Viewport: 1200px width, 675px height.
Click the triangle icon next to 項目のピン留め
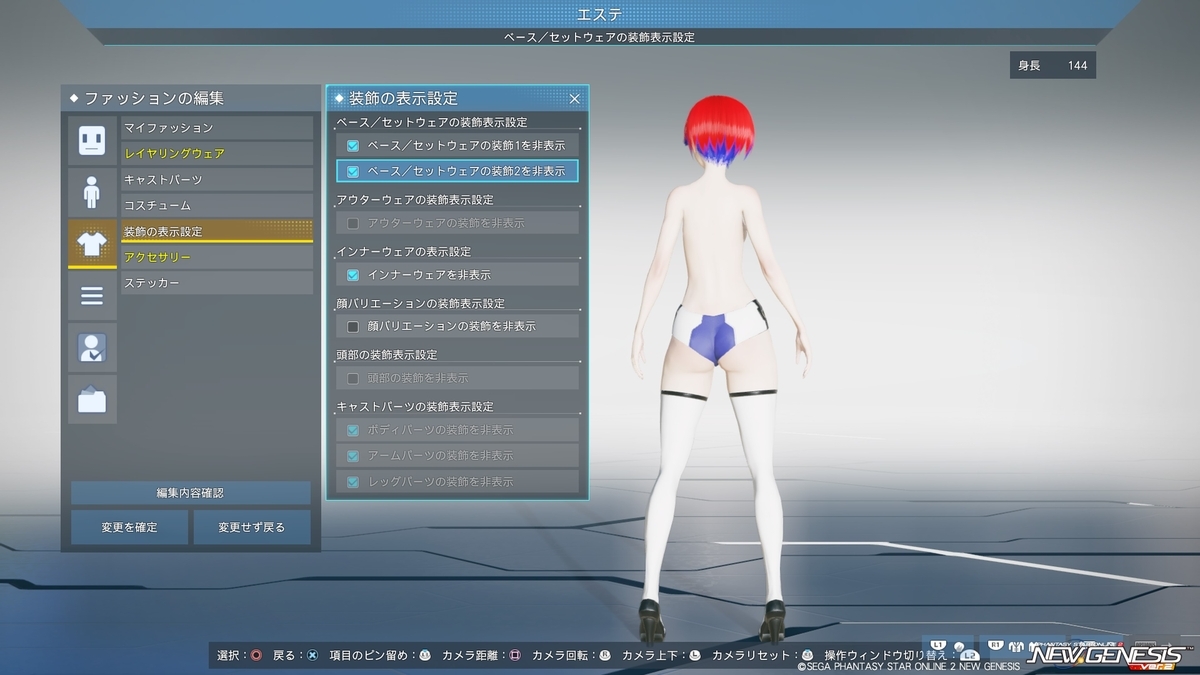pyautogui.click(x=425, y=655)
